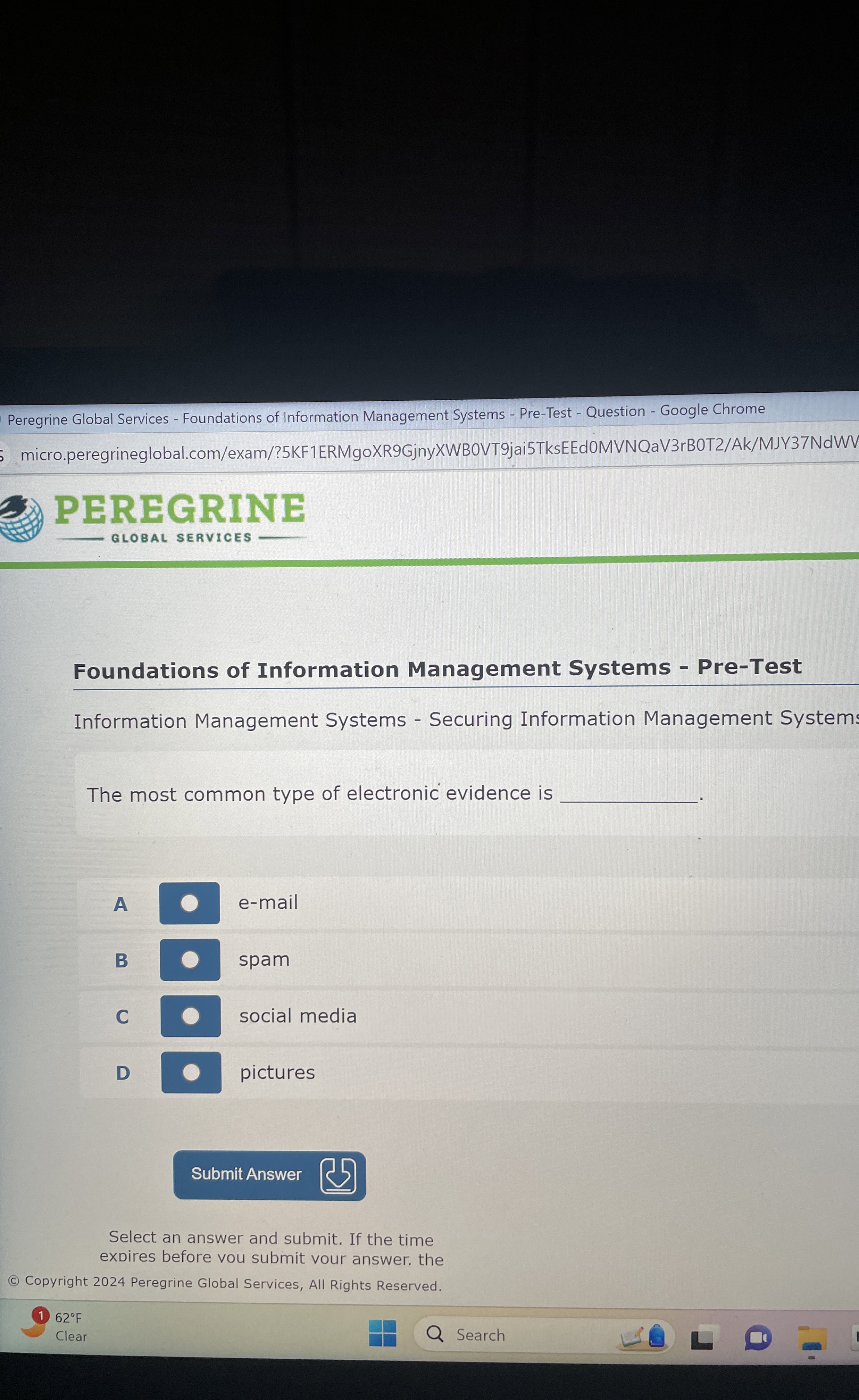Click the social media answer text
The width and height of the screenshot is (859, 1400).
[x=298, y=1015]
